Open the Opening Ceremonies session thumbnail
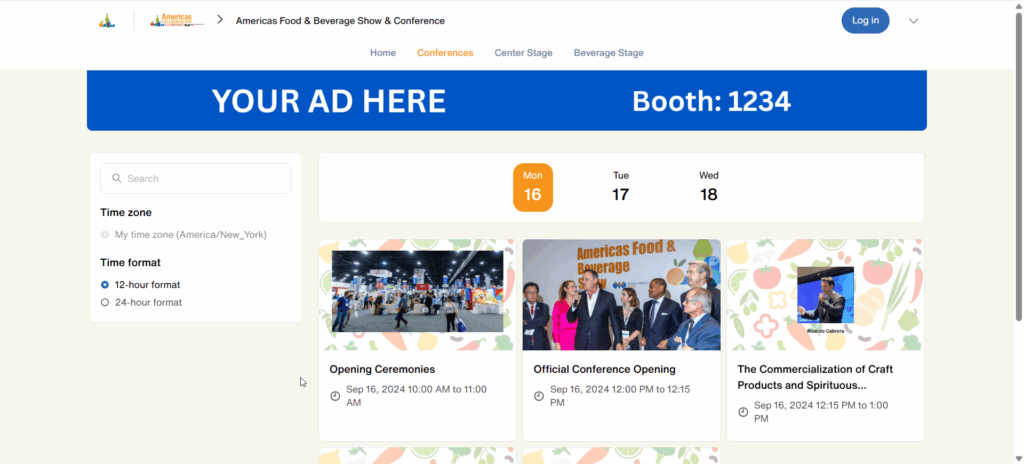Viewport: 1024px width, 464px height. click(417, 294)
